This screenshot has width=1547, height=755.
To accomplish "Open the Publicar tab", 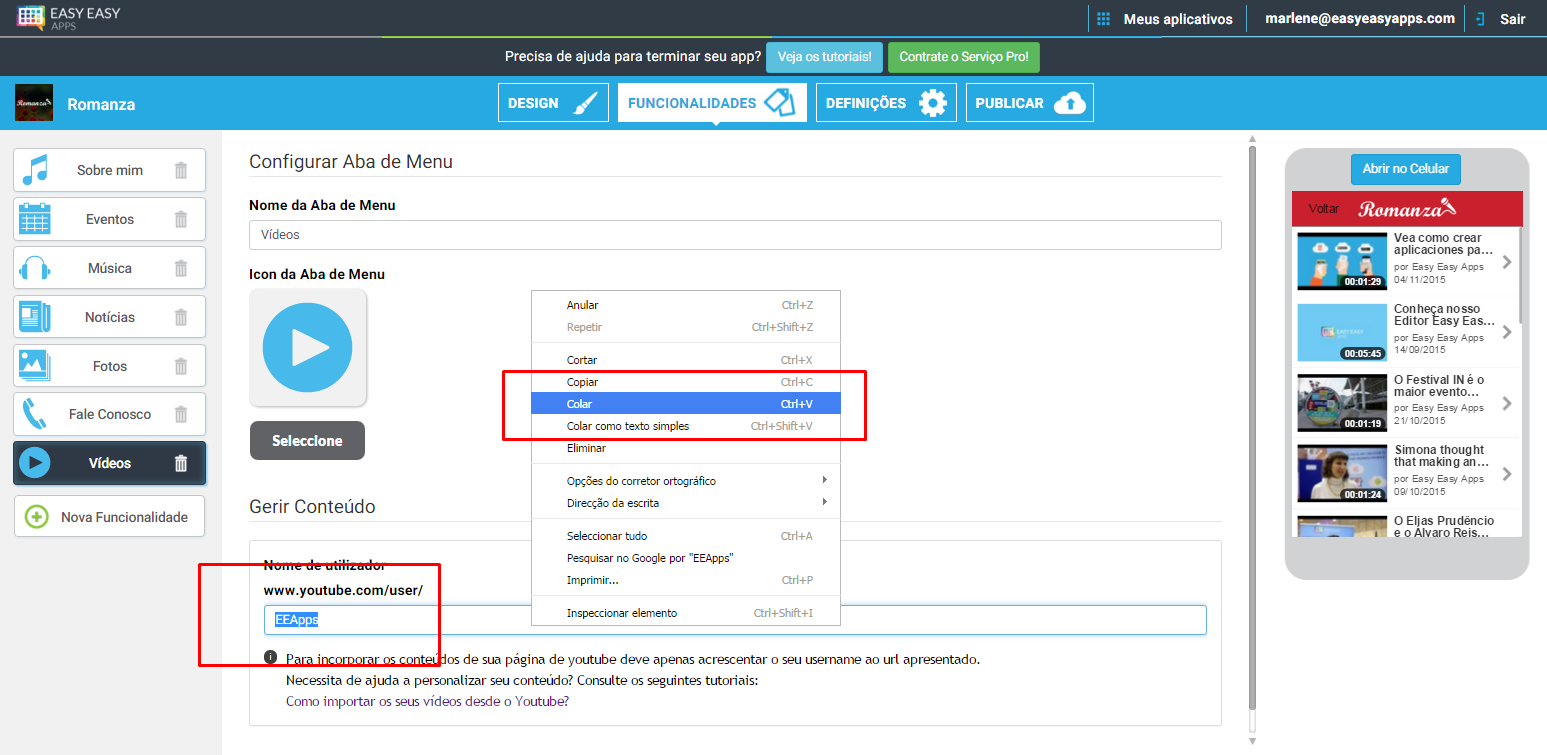I will click(x=1029, y=103).
